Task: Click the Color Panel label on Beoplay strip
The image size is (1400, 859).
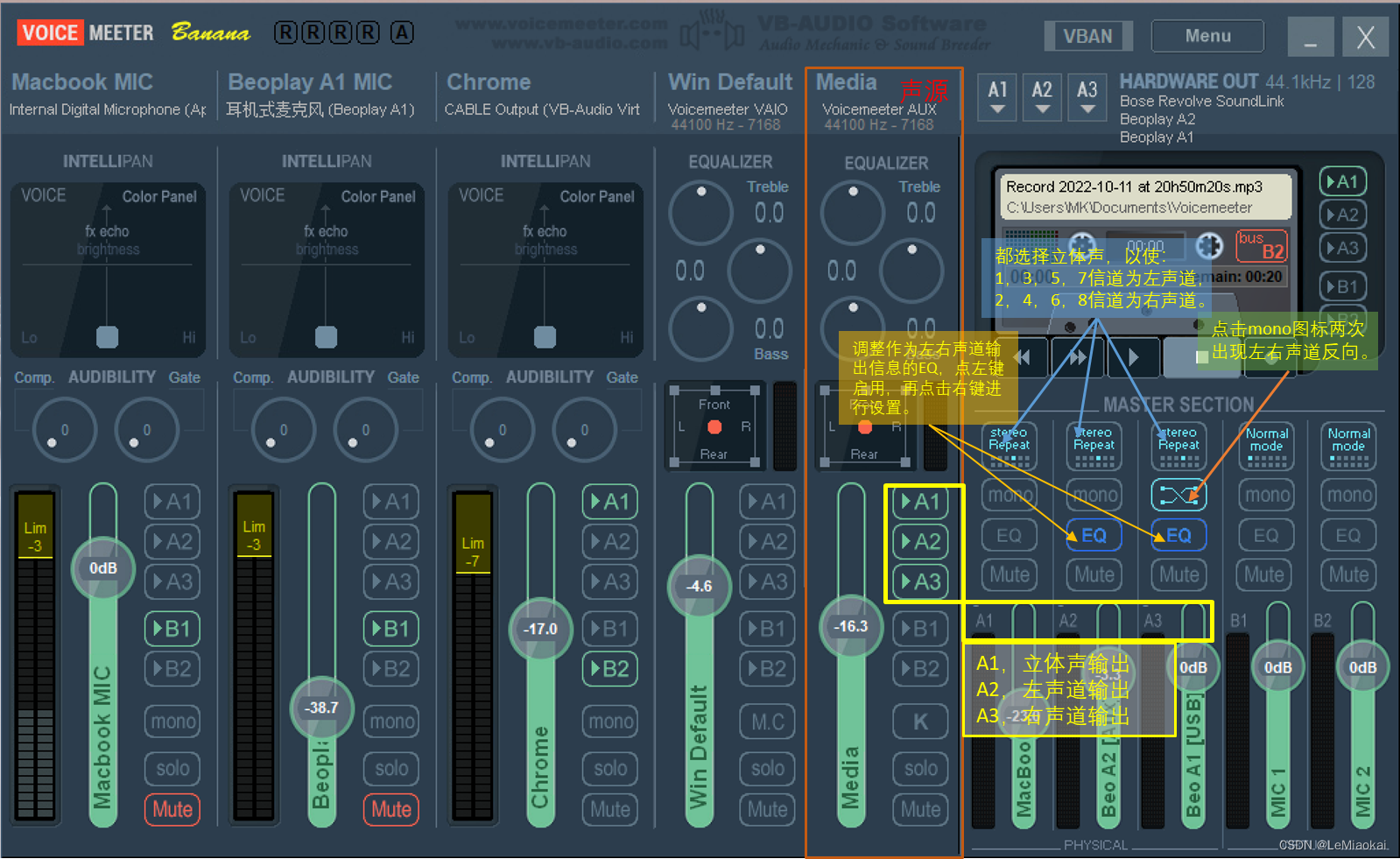Action: [x=378, y=196]
